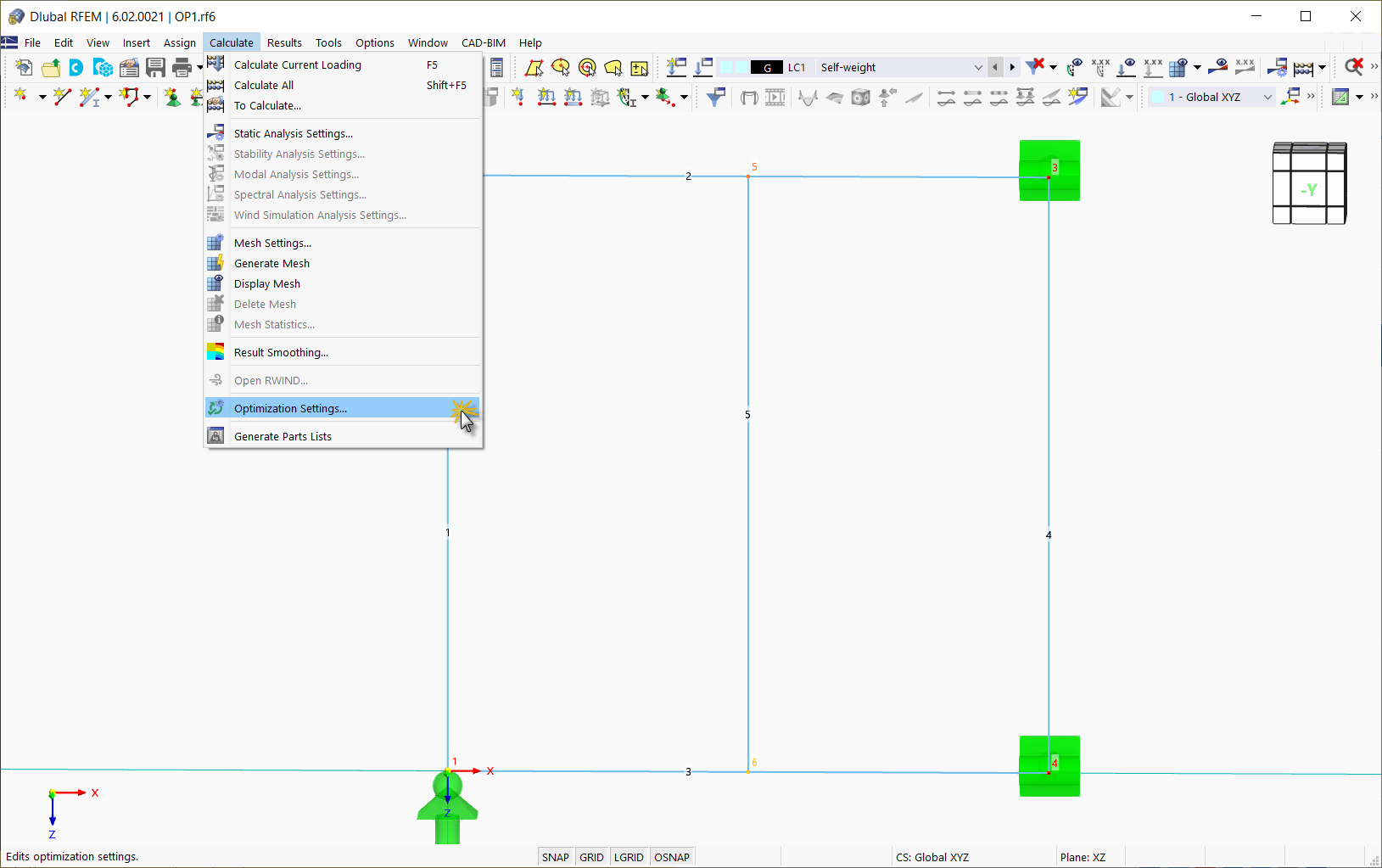
Task: Open the Results menu
Action: click(284, 42)
